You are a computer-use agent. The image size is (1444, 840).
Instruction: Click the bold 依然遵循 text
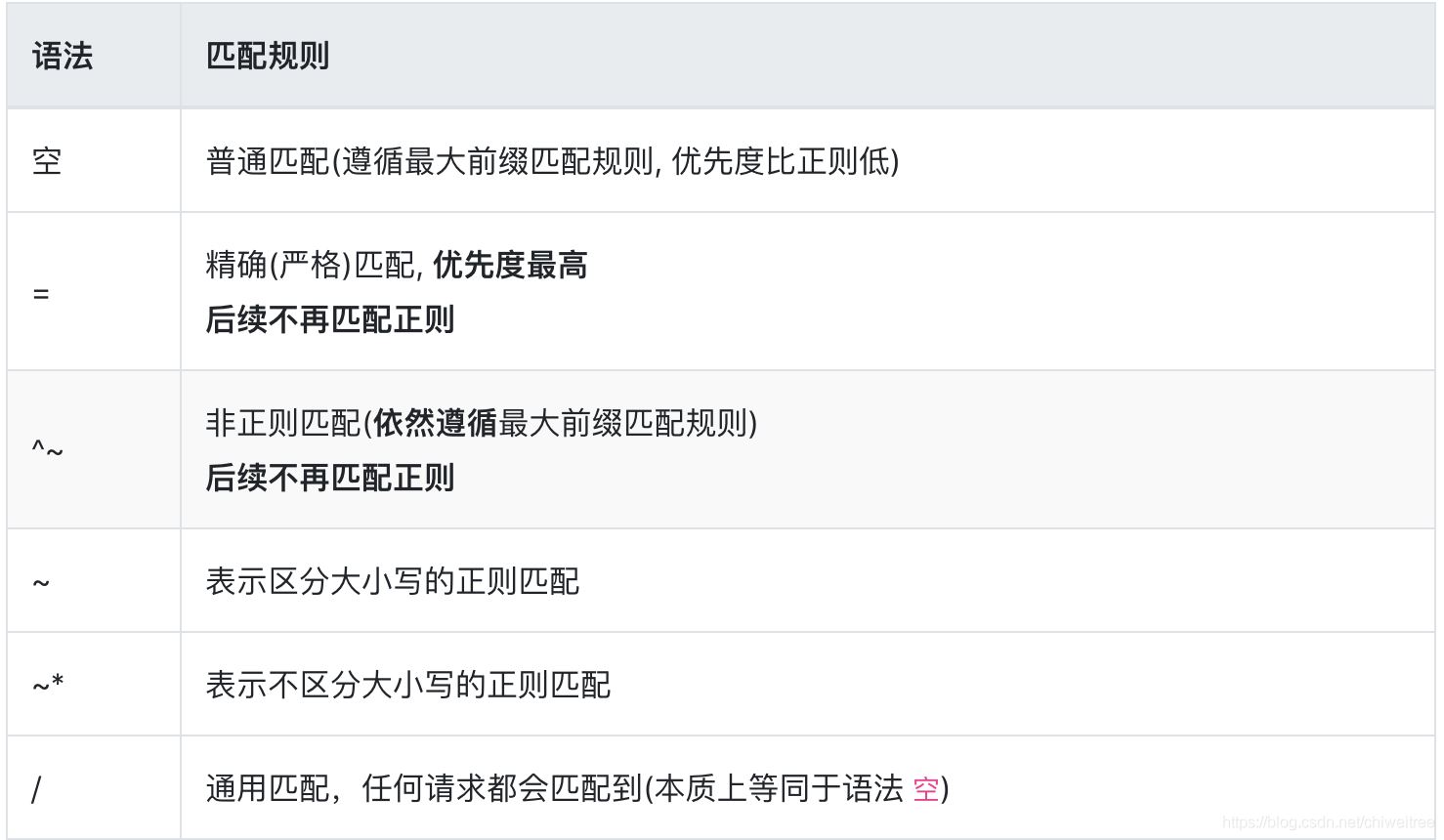point(436,423)
